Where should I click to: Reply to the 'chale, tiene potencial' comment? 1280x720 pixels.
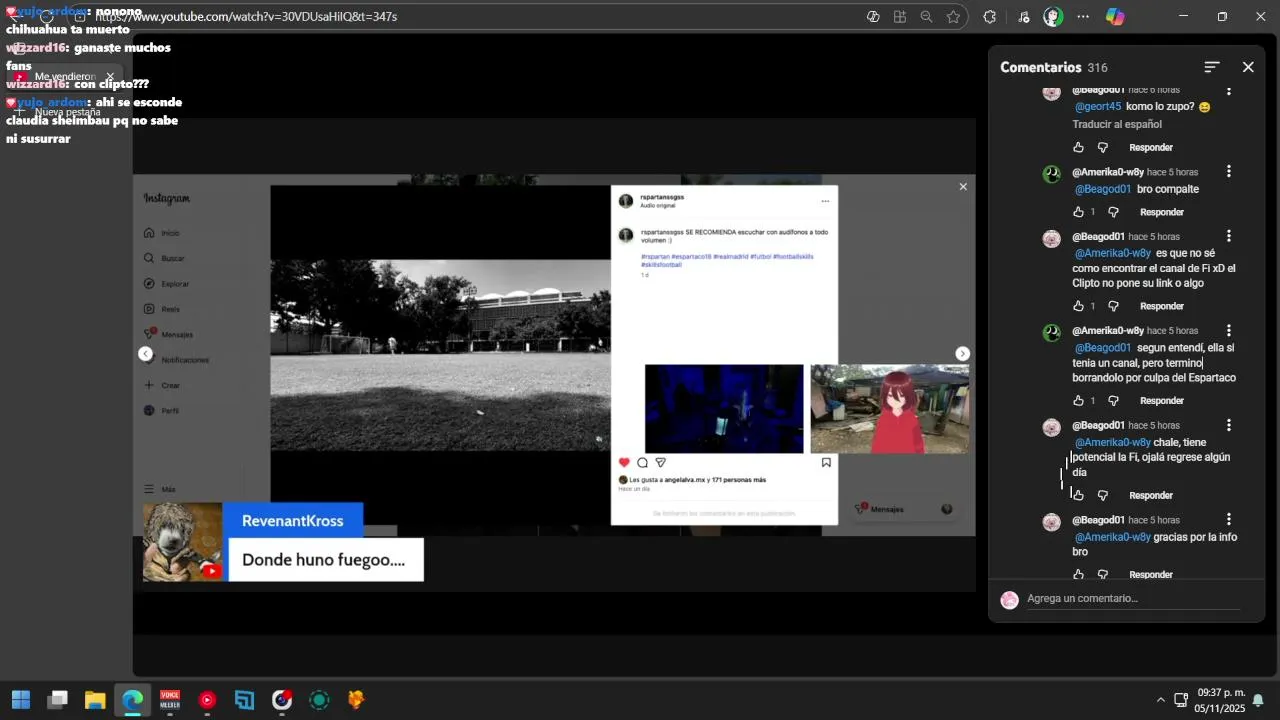[1151, 495]
